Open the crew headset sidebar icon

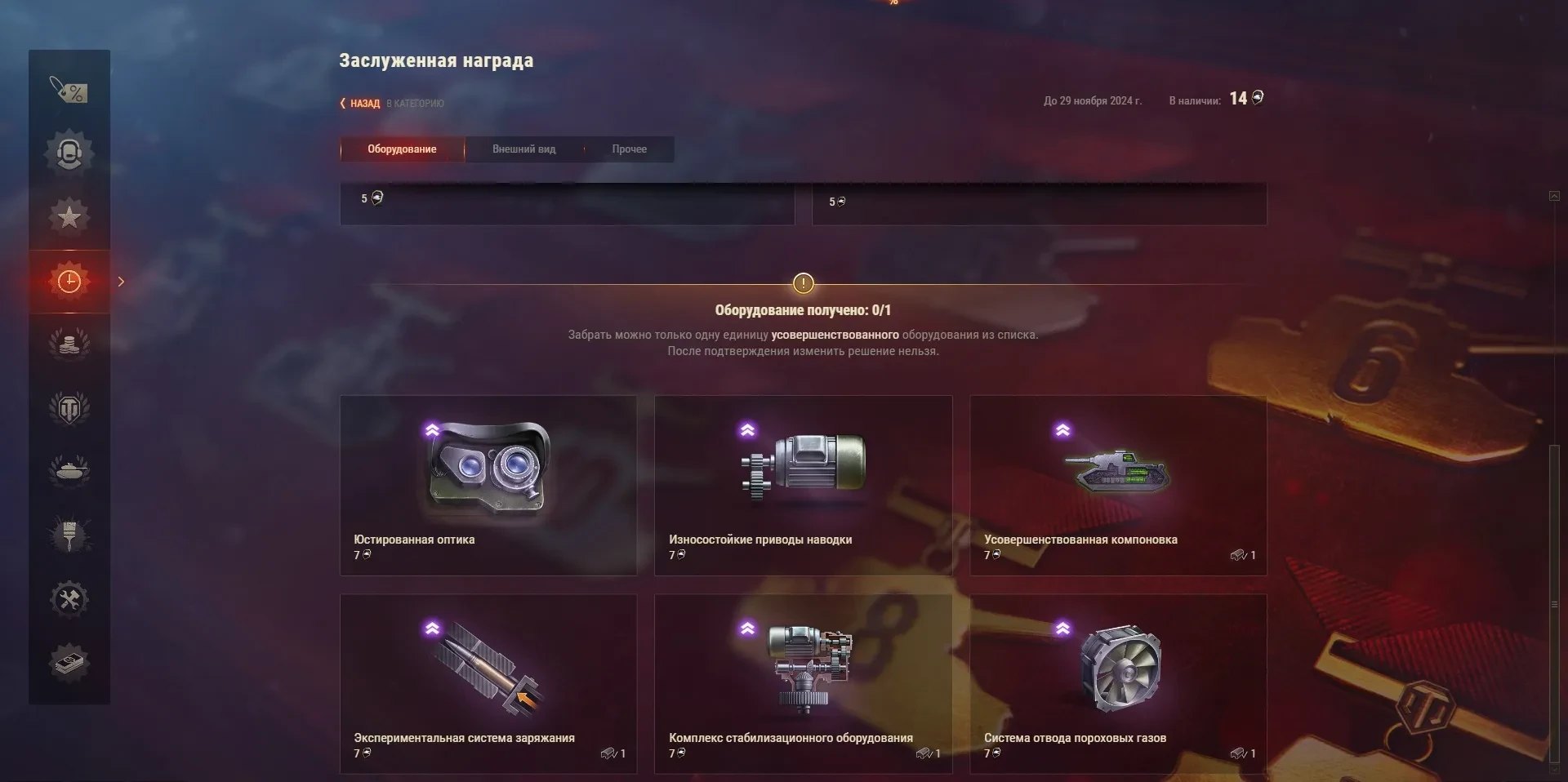pyautogui.click(x=69, y=153)
